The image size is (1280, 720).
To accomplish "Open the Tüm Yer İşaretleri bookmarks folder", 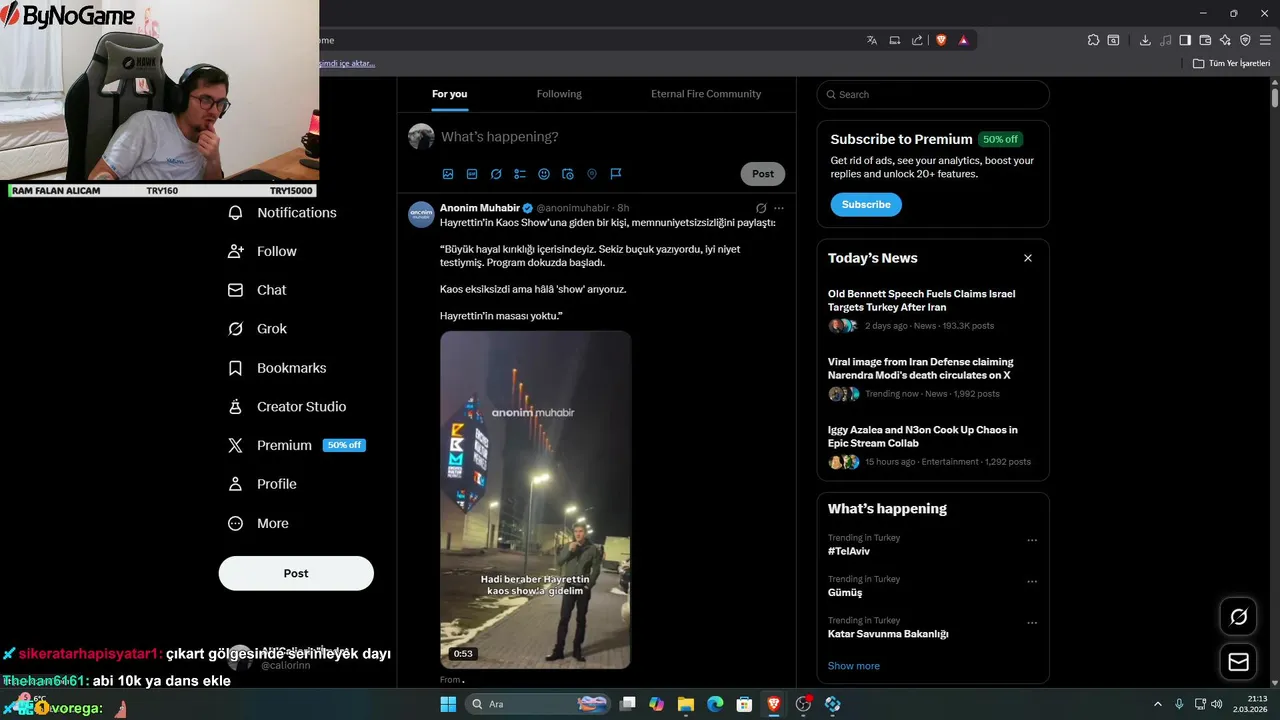I will coord(1232,63).
